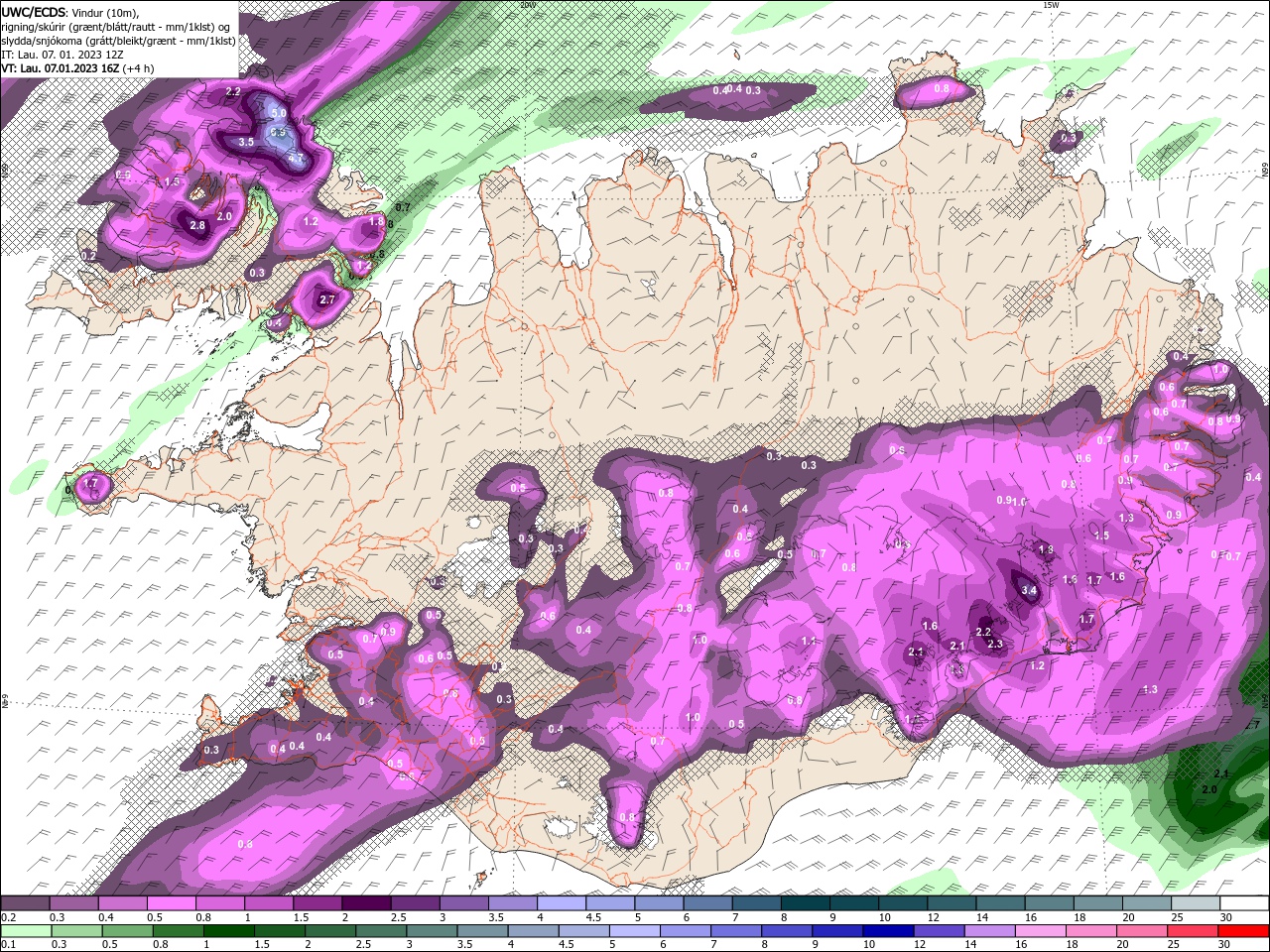Pick the darkest plum 2 swatch, upper legend
The width and height of the screenshot is (1270, 952).
click(x=366, y=903)
